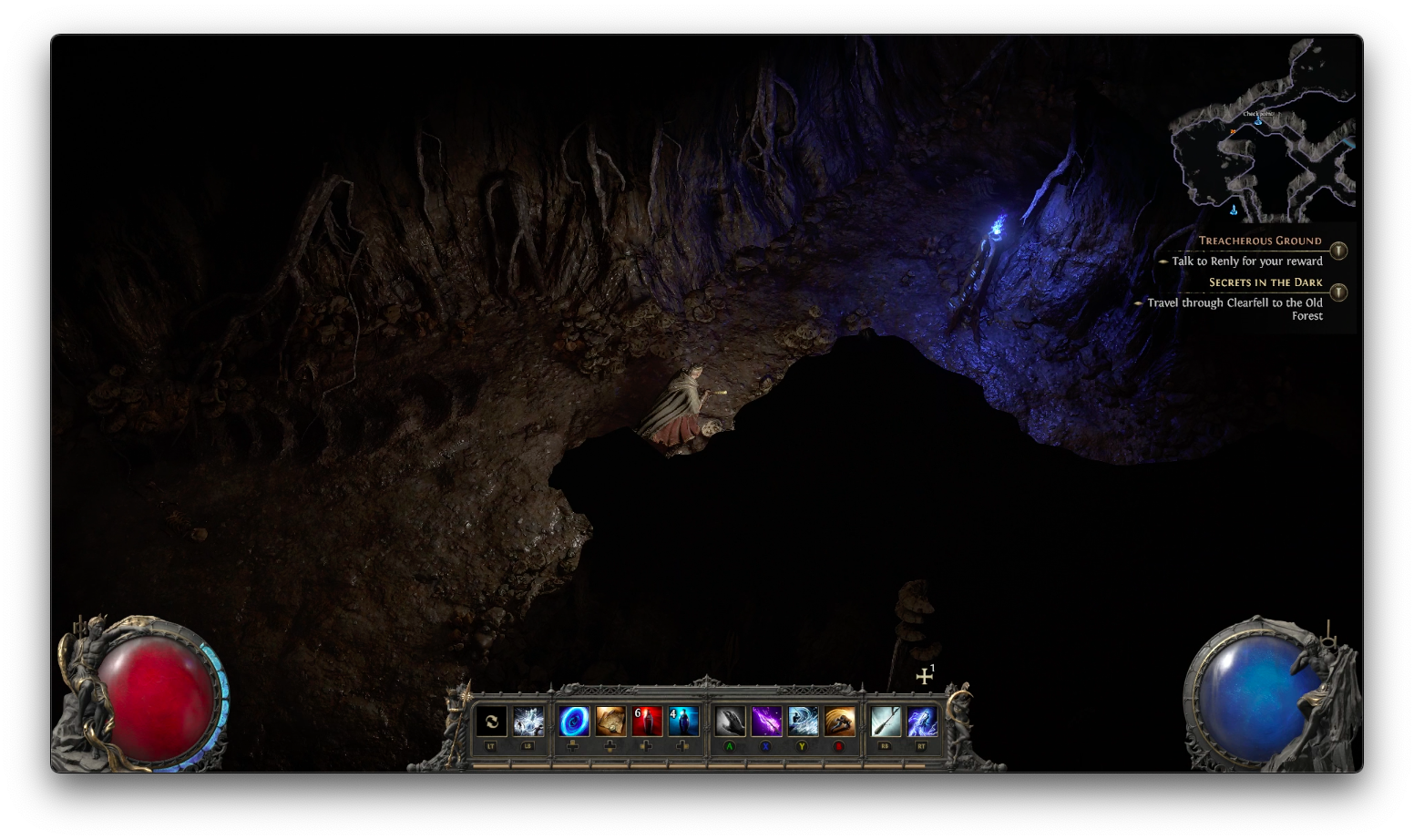Toggle the Treacherous Ground quest pin

click(x=1338, y=251)
